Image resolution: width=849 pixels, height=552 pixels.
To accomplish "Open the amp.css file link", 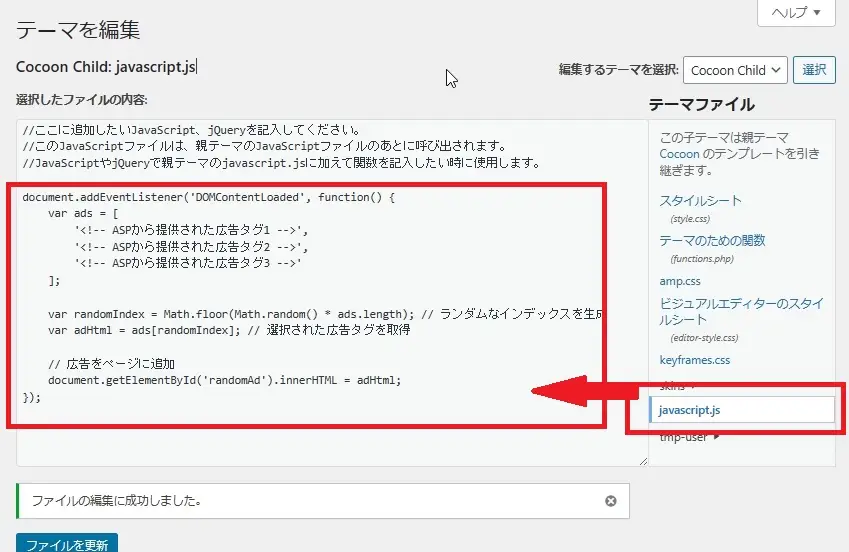I will 680,281.
